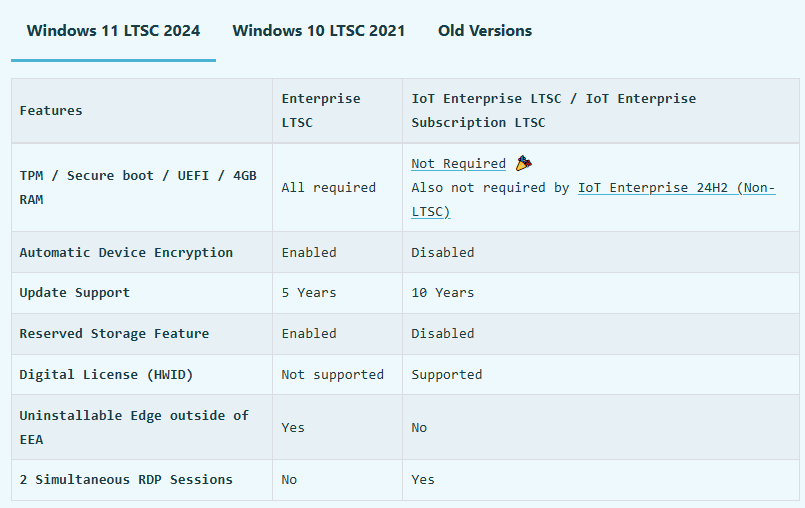Follow the IoT Enterprise 24H2 (Non-LTSC) link
The height and width of the screenshot is (508, 805).
676,188
